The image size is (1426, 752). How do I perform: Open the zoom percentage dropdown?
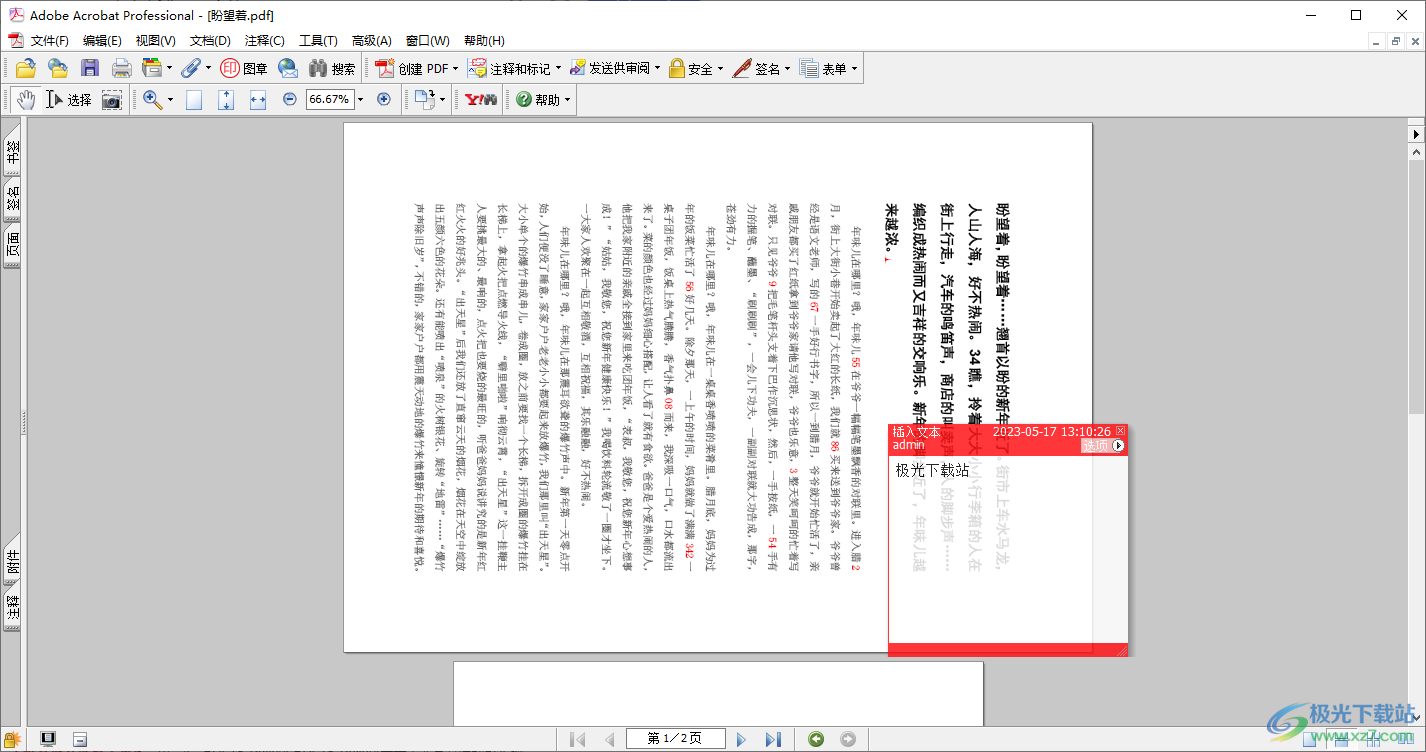360,100
